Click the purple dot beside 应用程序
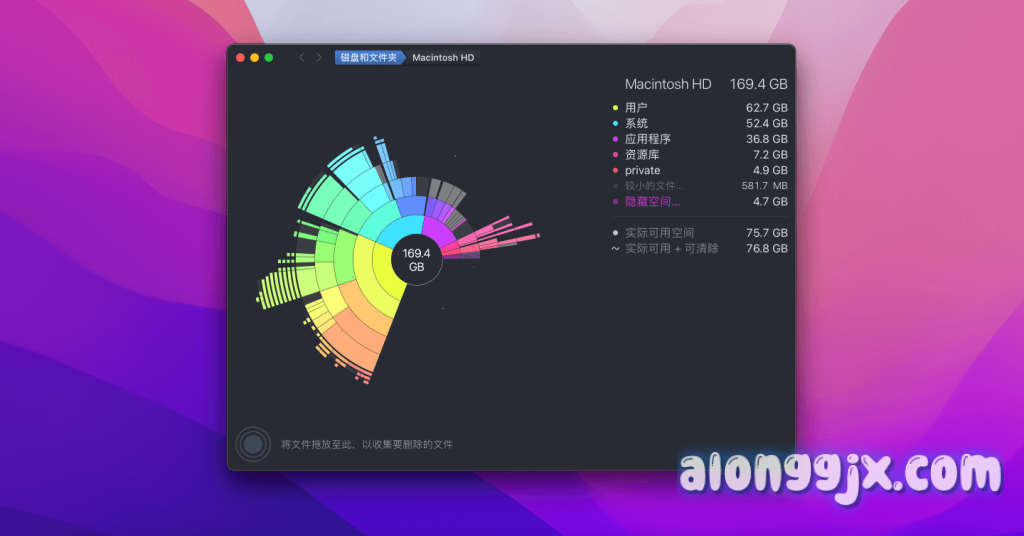 point(616,139)
